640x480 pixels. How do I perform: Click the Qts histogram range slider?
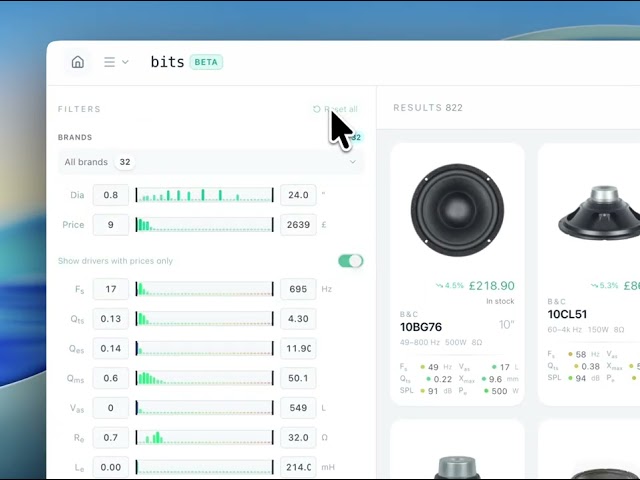click(204, 319)
